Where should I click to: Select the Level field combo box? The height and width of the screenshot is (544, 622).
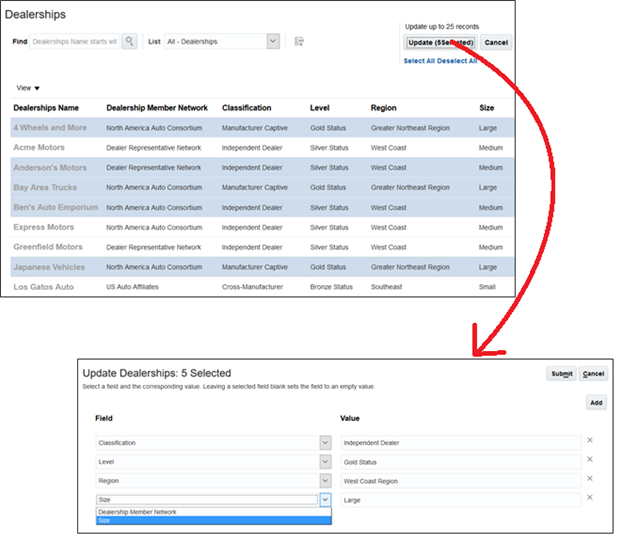(213, 461)
